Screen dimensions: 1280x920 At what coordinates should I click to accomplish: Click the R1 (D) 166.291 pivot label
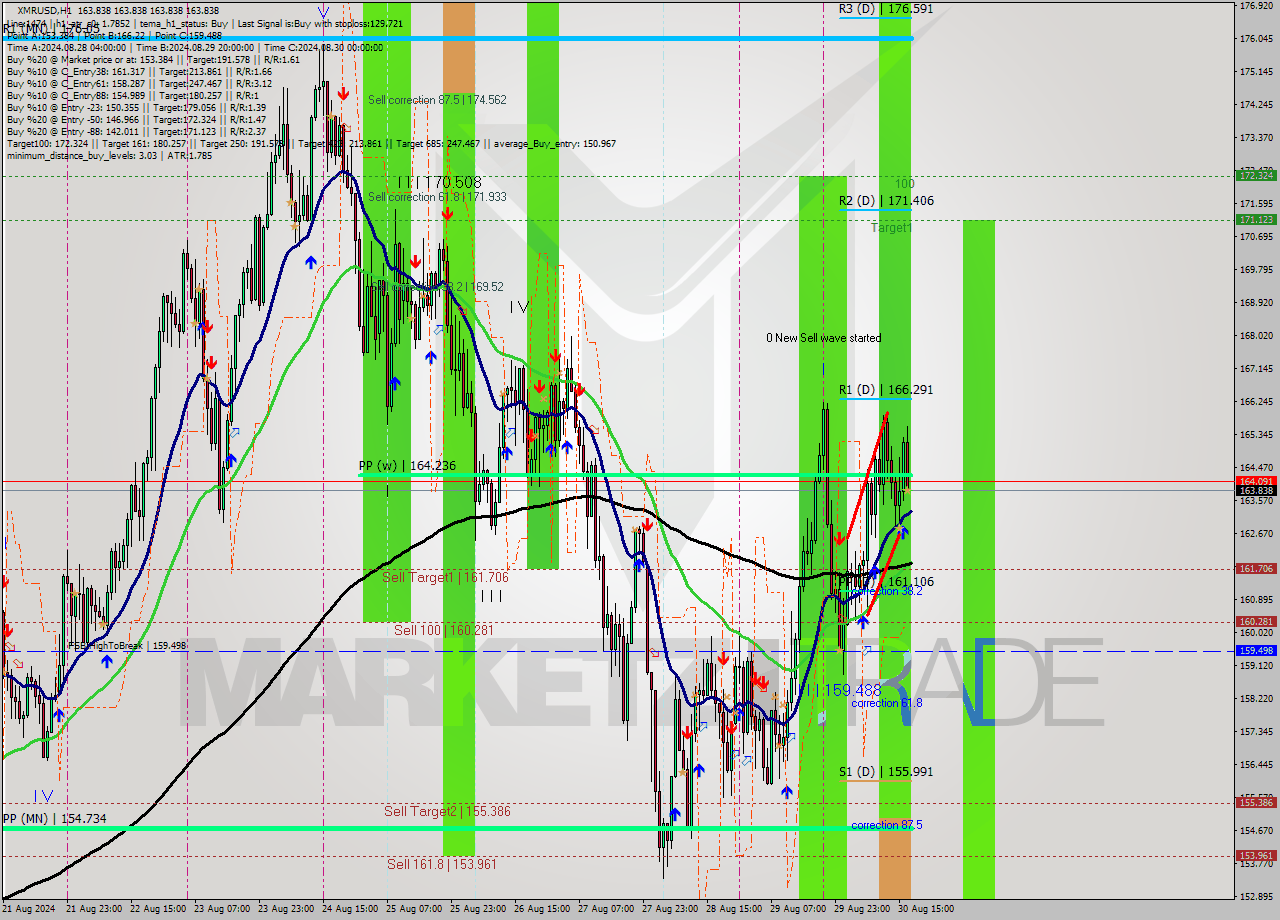[886, 390]
